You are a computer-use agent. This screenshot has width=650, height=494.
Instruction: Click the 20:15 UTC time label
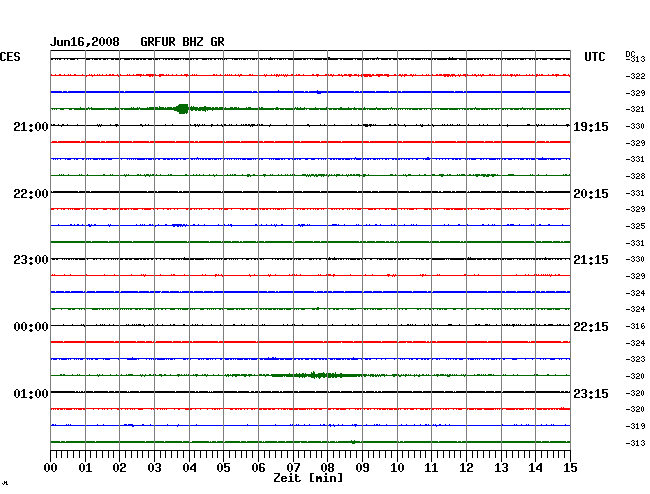point(591,194)
